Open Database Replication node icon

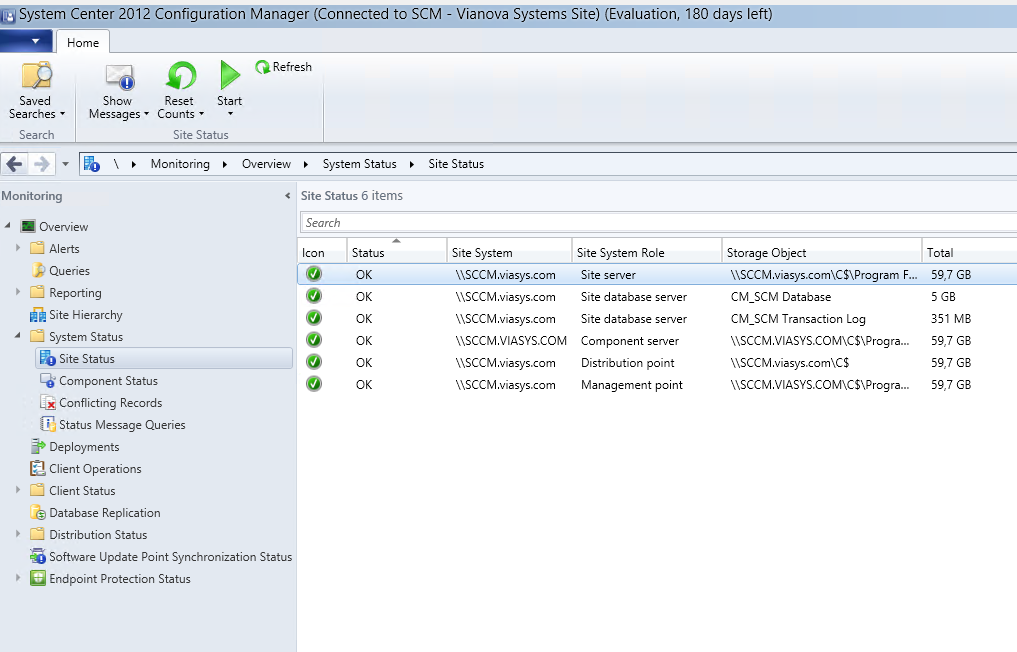(x=38, y=513)
